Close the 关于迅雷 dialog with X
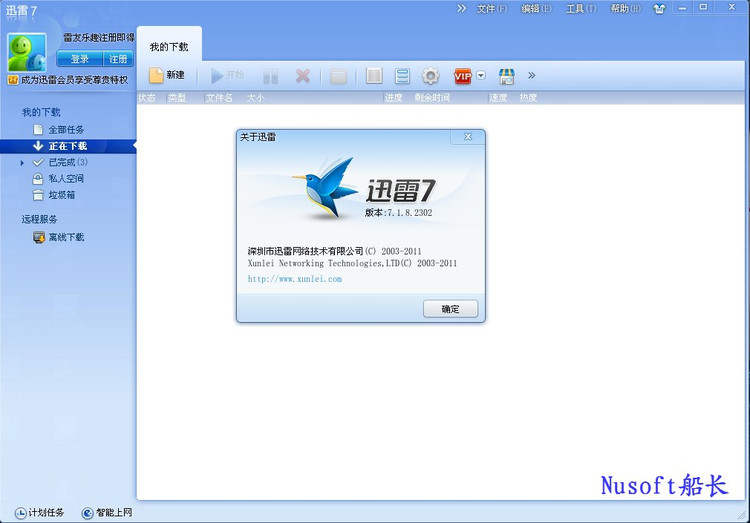Viewport: 750px width, 523px height. point(468,136)
